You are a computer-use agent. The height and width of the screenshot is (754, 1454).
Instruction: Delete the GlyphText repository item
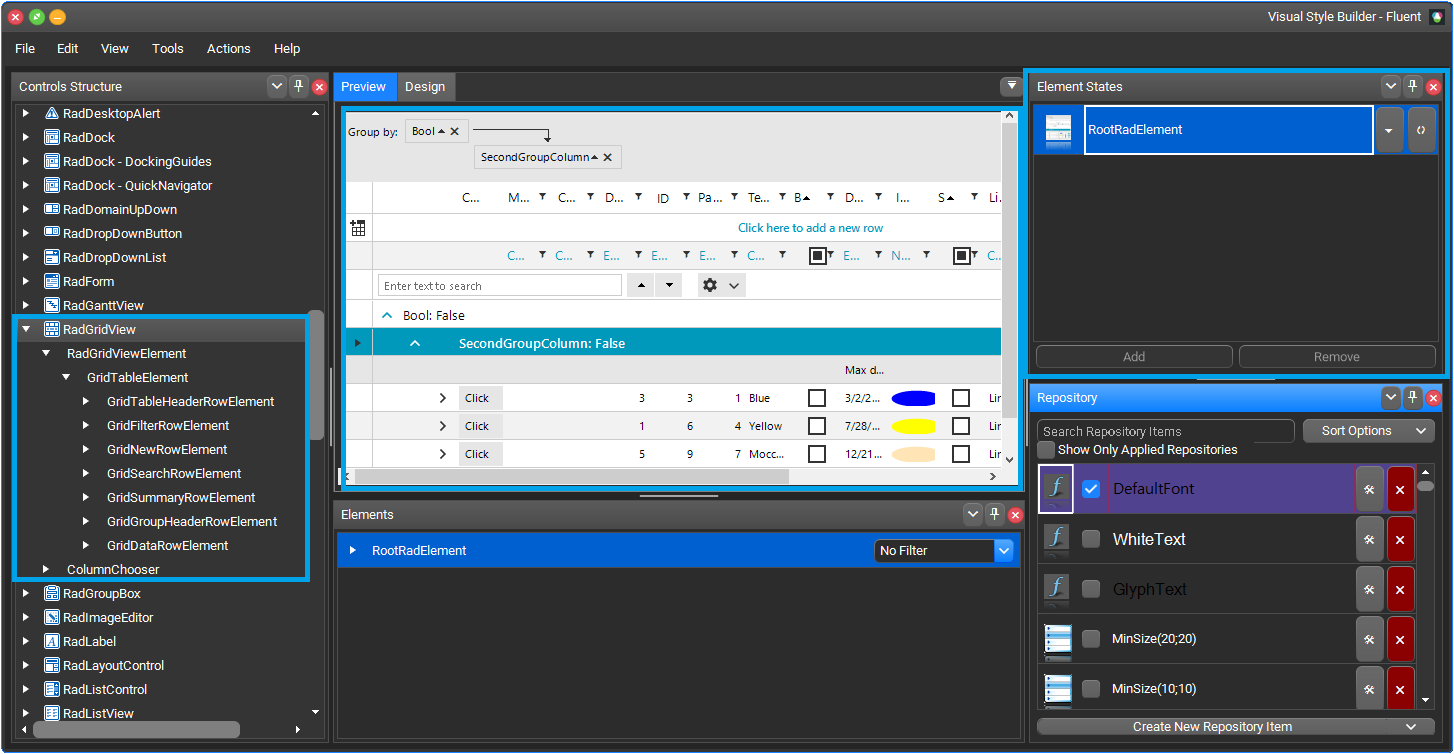(1401, 589)
